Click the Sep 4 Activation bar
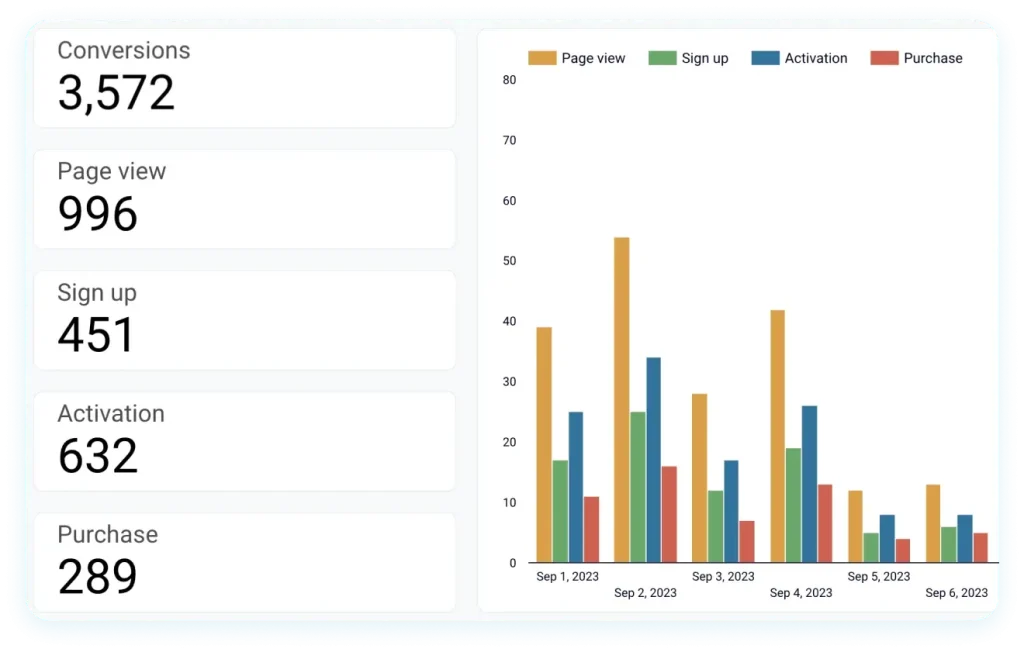The image size is (1024, 652). (808, 484)
